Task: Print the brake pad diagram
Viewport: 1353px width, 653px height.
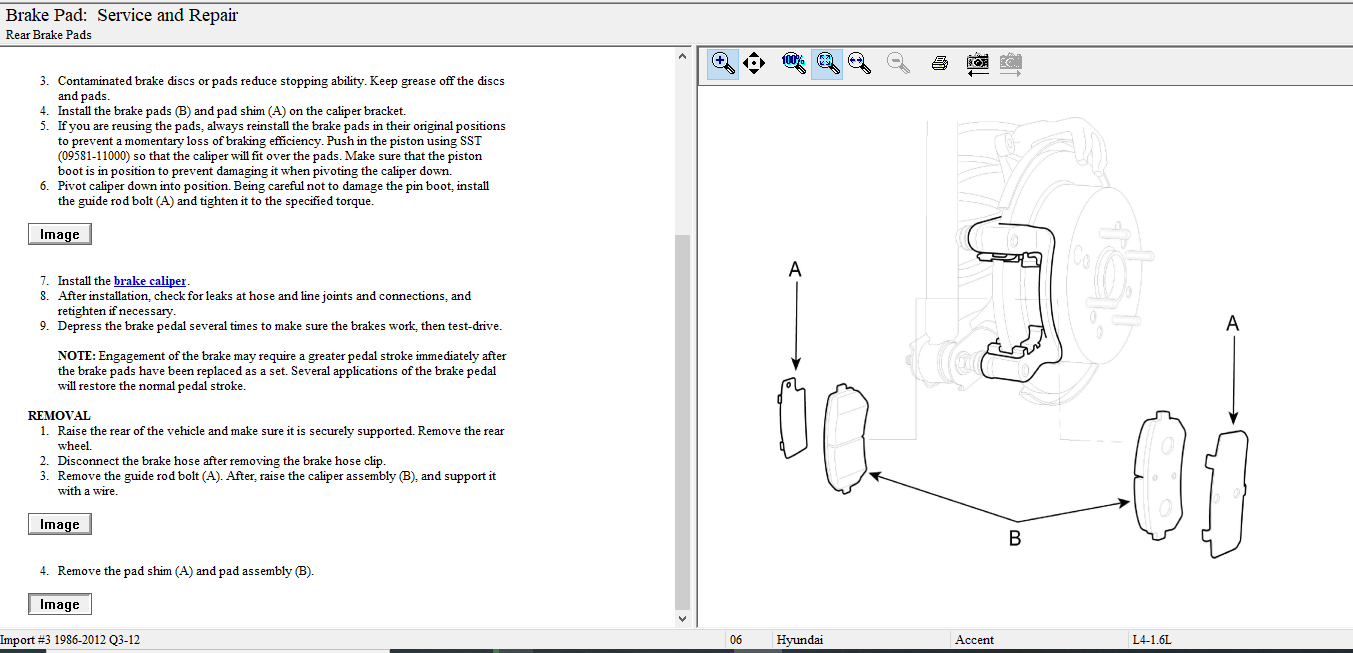Action: click(939, 64)
